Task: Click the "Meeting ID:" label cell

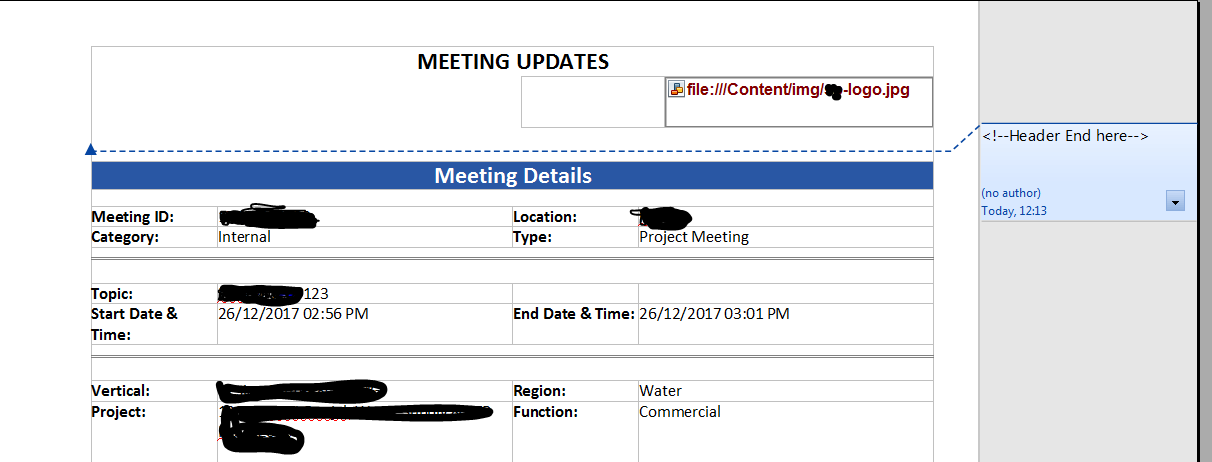Action: pos(133,217)
